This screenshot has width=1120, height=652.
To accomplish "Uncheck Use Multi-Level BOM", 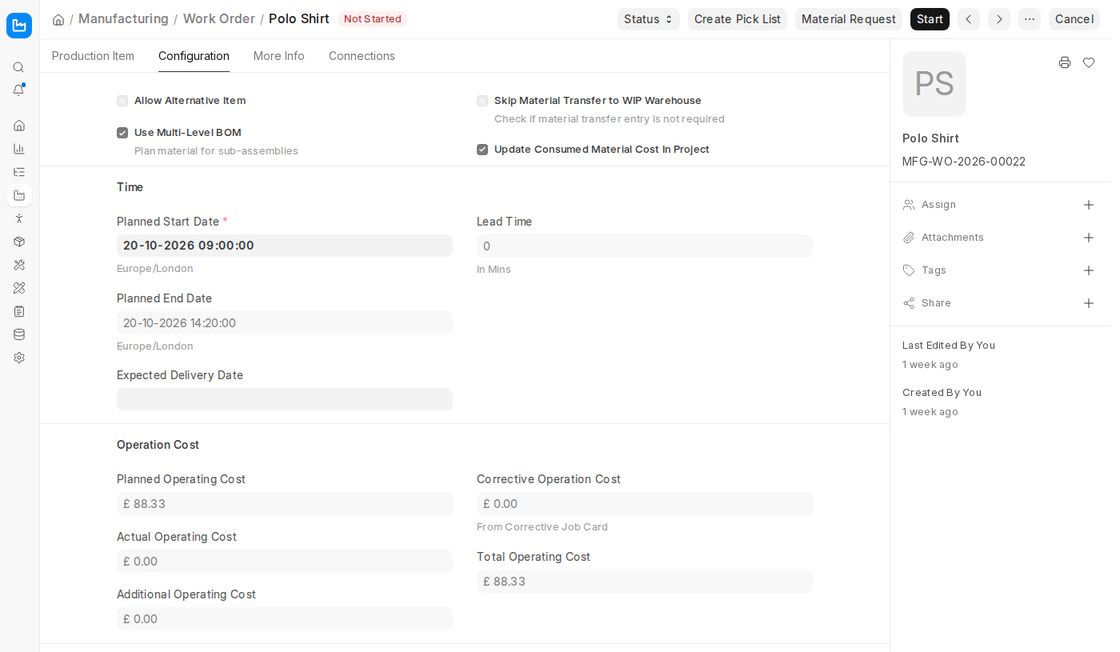I will click(x=122, y=133).
